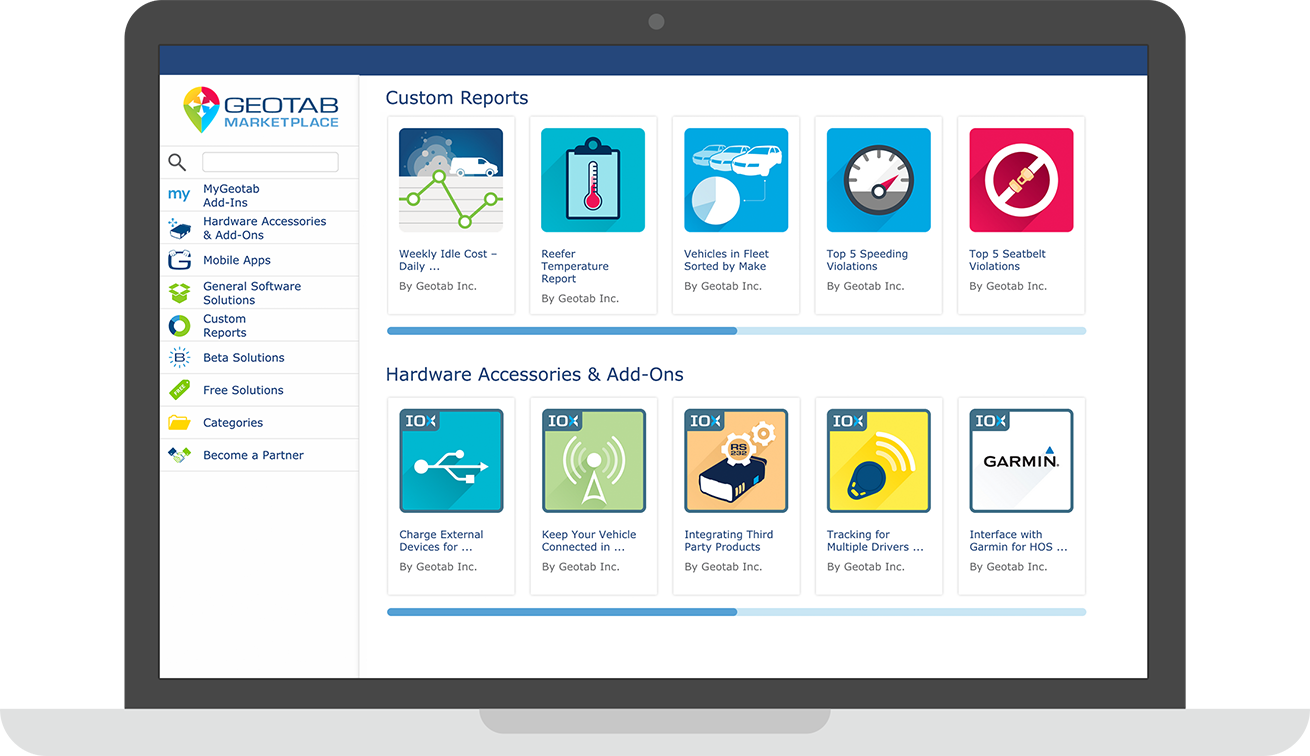Click the Become a Partner handshake icon

pos(179,455)
